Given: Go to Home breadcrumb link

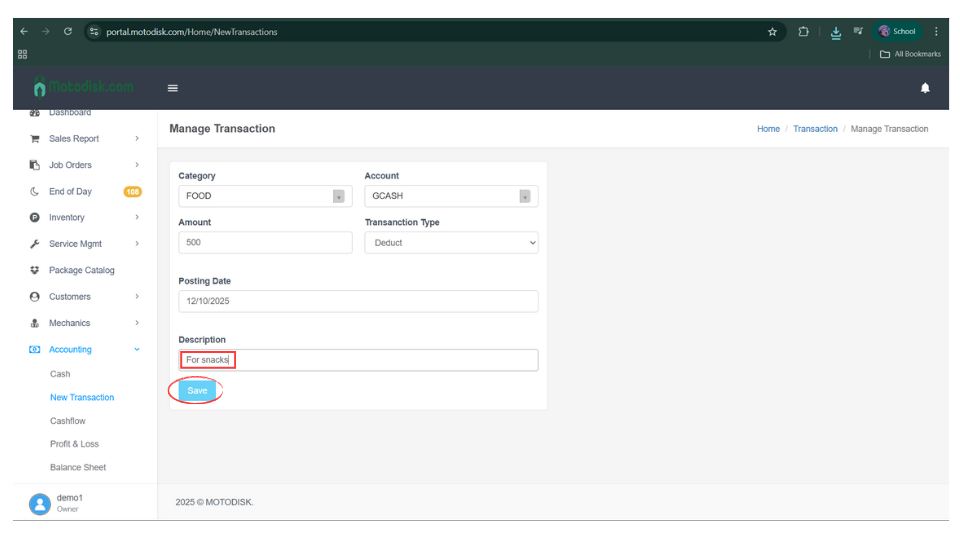Looking at the screenshot, I should coord(768,129).
